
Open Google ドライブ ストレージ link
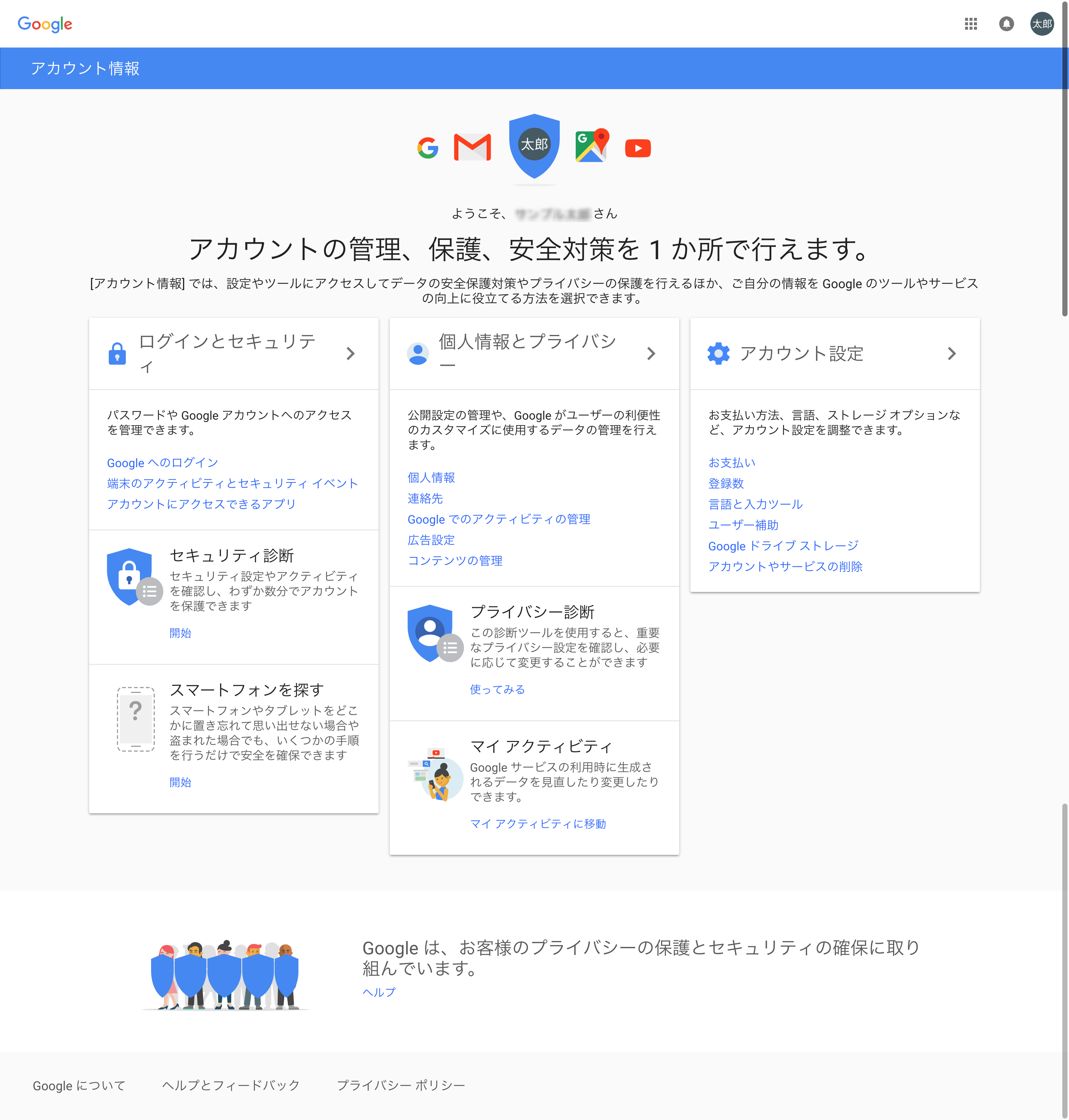[783, 546]
